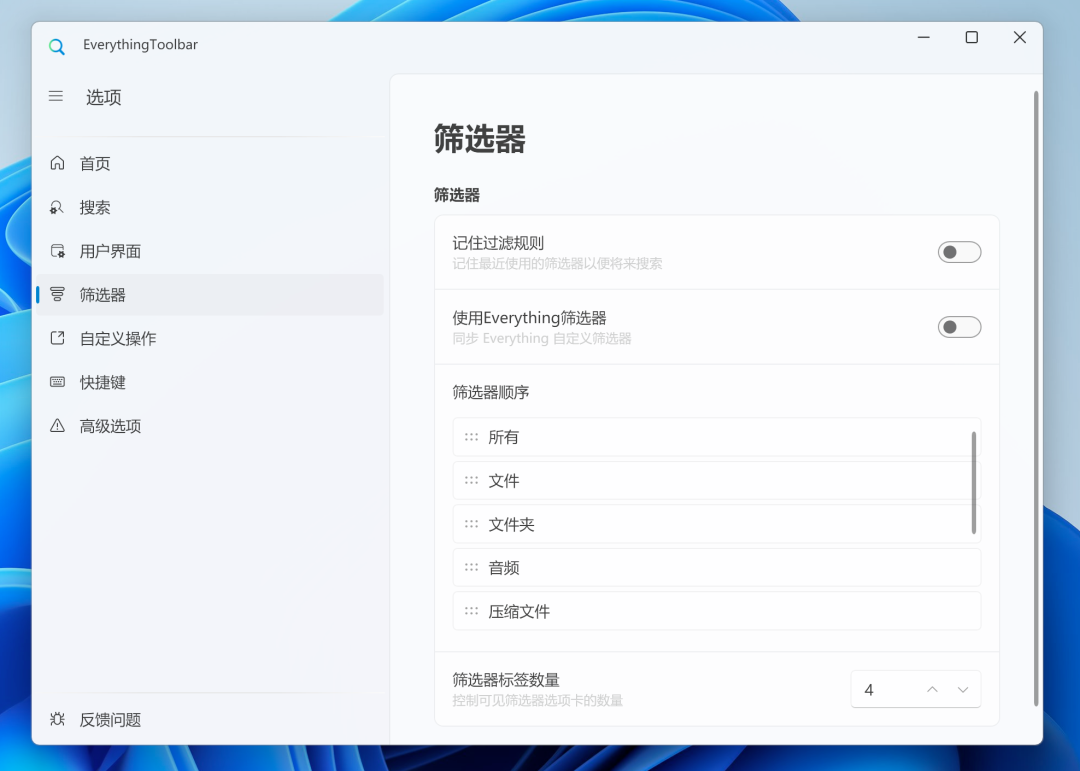The image size is (1080, 771).
Task: Click the 选项 header text
Action: pyautogui.click(x=103, y=97)
